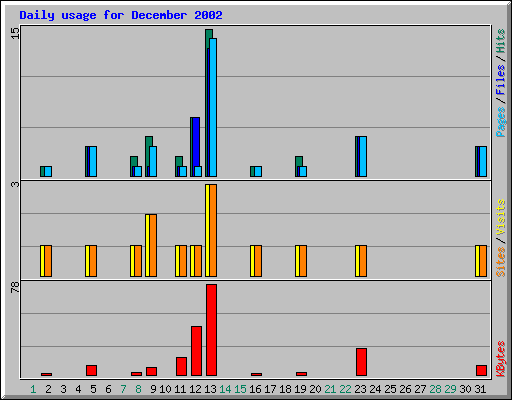The height and width of the screenshot is (400, 512).
Task: Click the red KBytes bar for day 23
Action: [361, 362]
